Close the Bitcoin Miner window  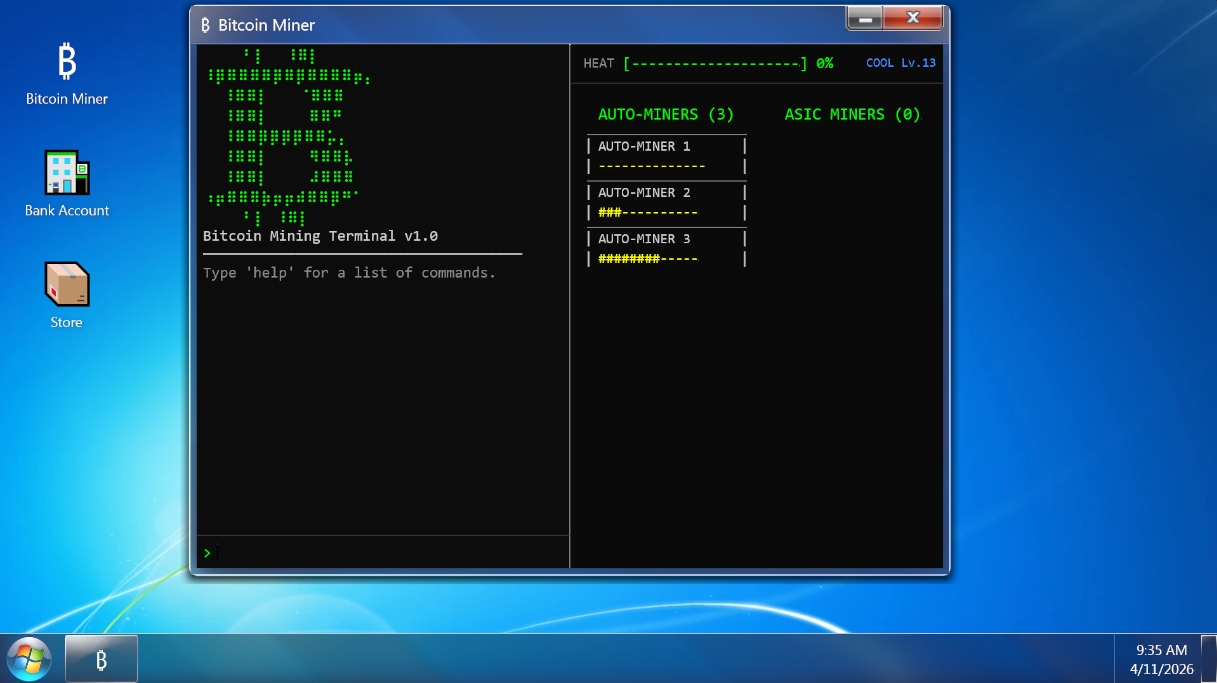click(914, 18)
